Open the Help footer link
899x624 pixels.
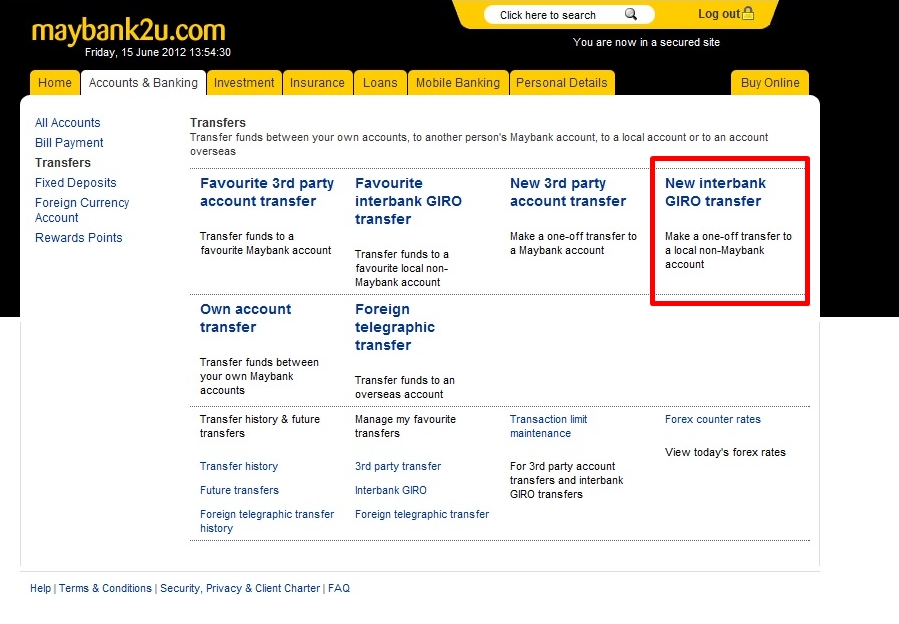tap(40, 588)
